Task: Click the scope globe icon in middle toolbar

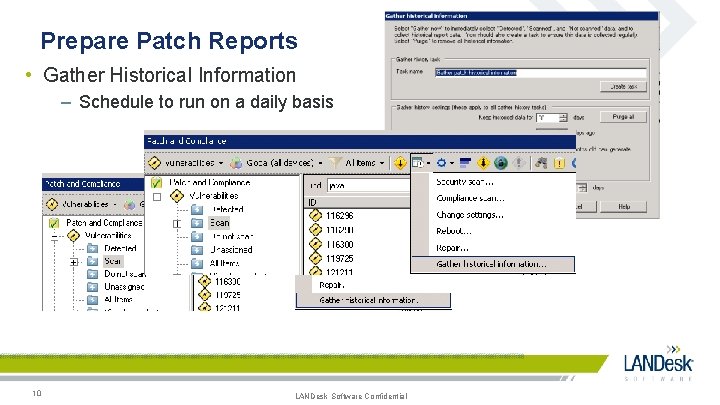Action: pos(236,163)
